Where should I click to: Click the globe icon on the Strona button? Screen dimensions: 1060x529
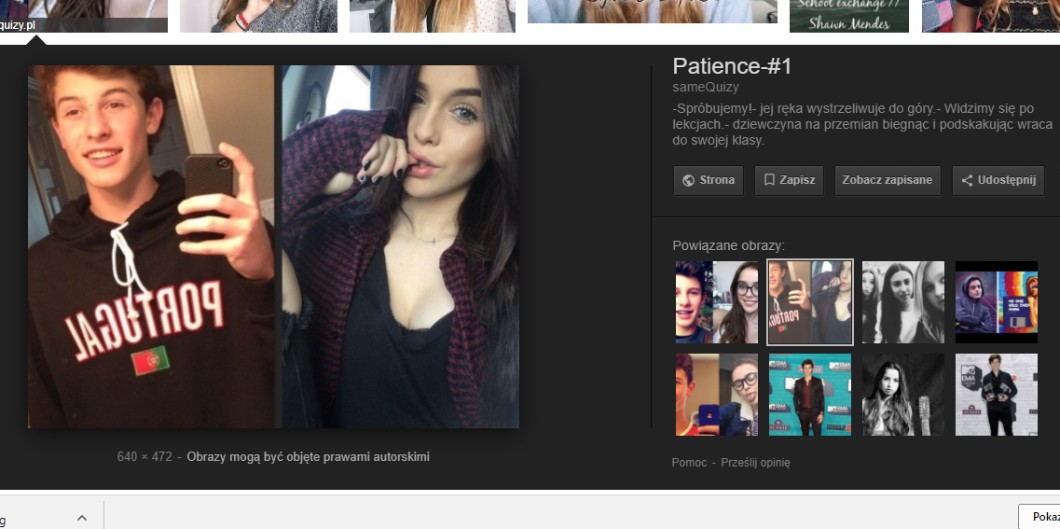pos(688,181)
